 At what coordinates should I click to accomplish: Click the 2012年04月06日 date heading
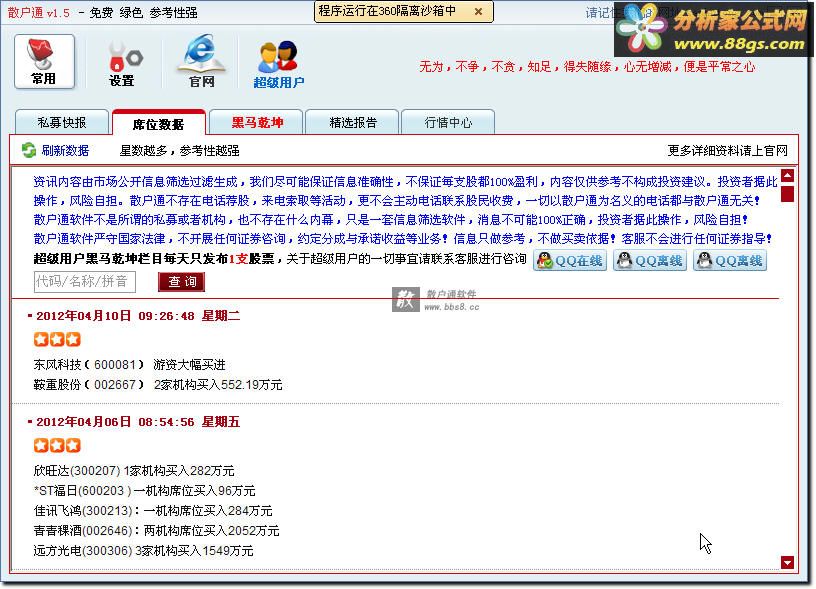click(x=138, y=422)
